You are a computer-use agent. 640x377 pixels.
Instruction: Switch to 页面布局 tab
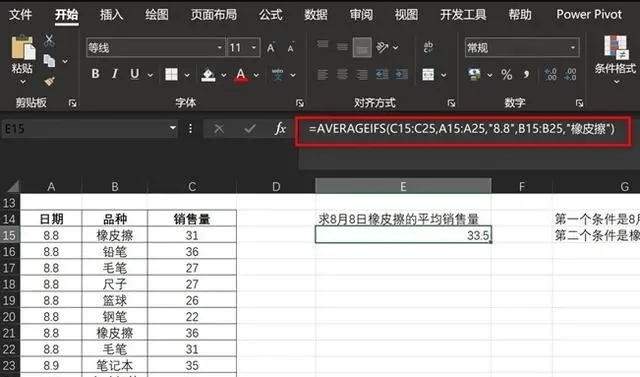[214, 15]
